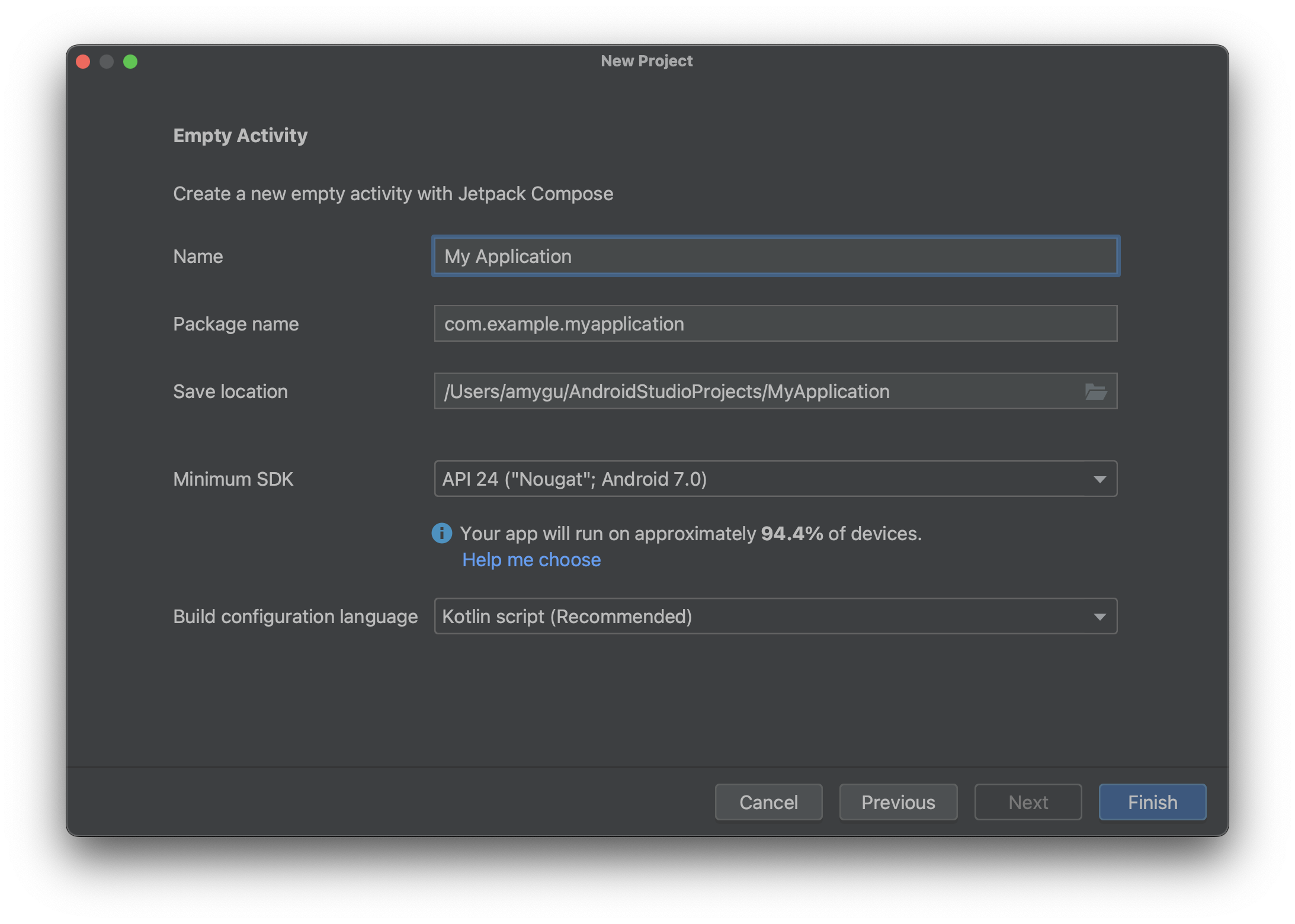Viewport: 1295px width, 924px height.
Task: Click the dropdown arrow for Build configuration language
Action: (x=1100, y=615)
